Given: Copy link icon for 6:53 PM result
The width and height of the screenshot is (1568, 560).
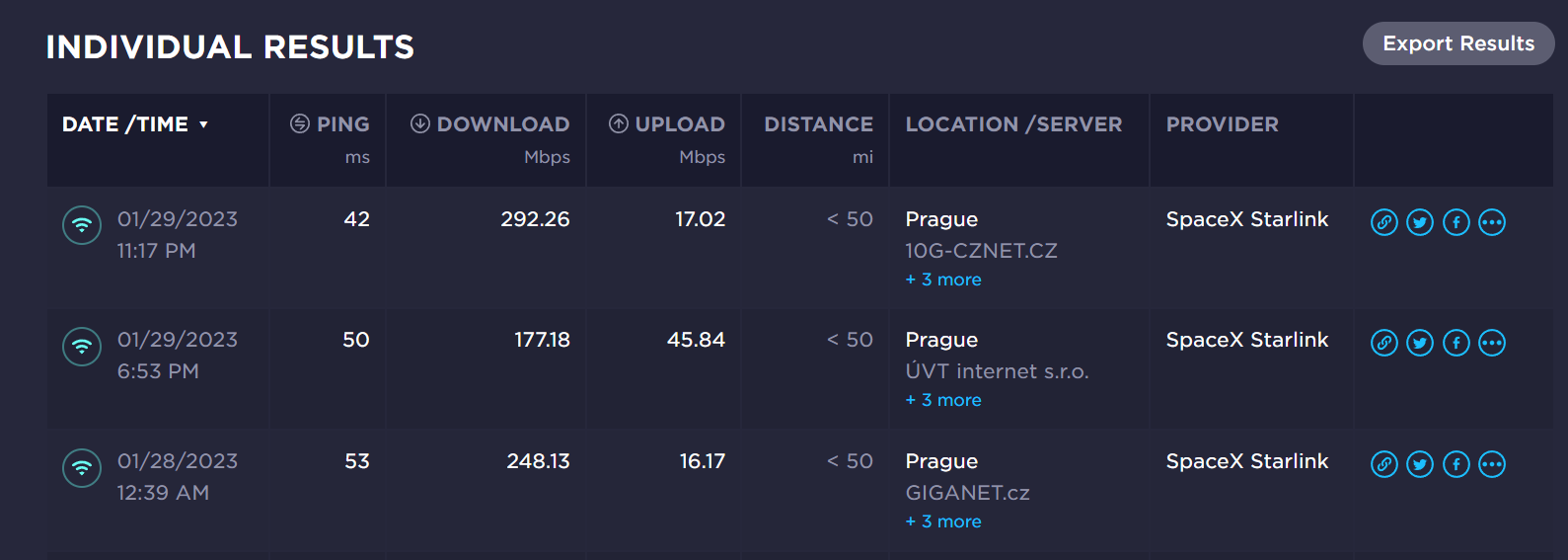Looking at the screenshot, I should point(1383,343).
